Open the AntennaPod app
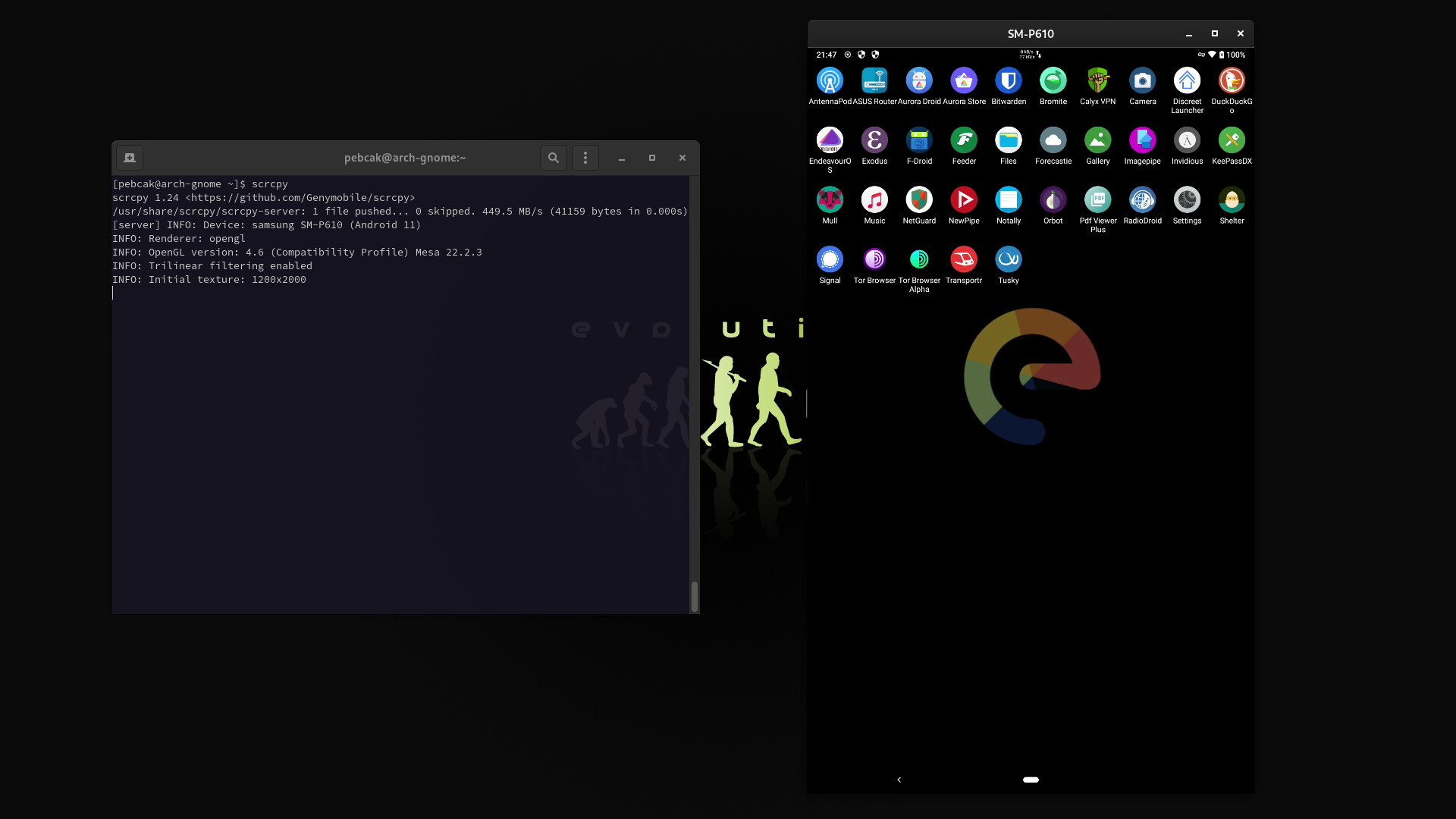 [830, 80]
